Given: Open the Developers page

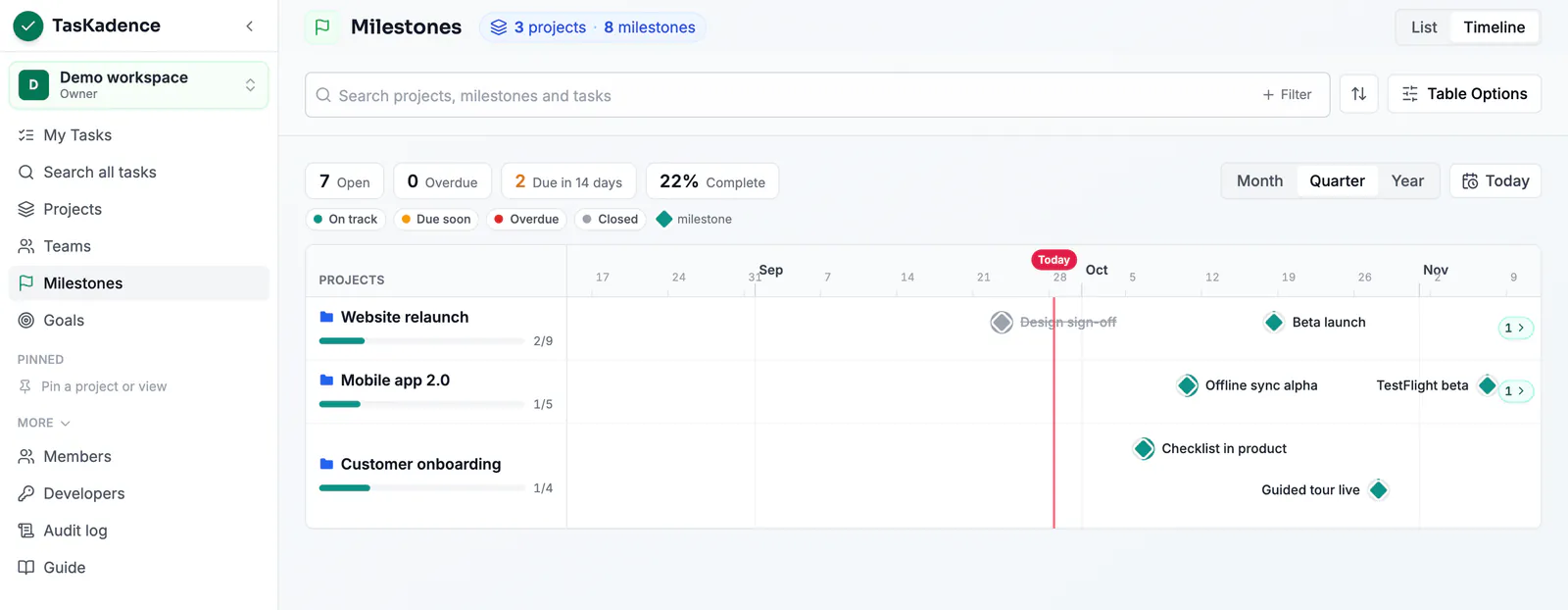Looking at the screenshot, I should point(138,493).
